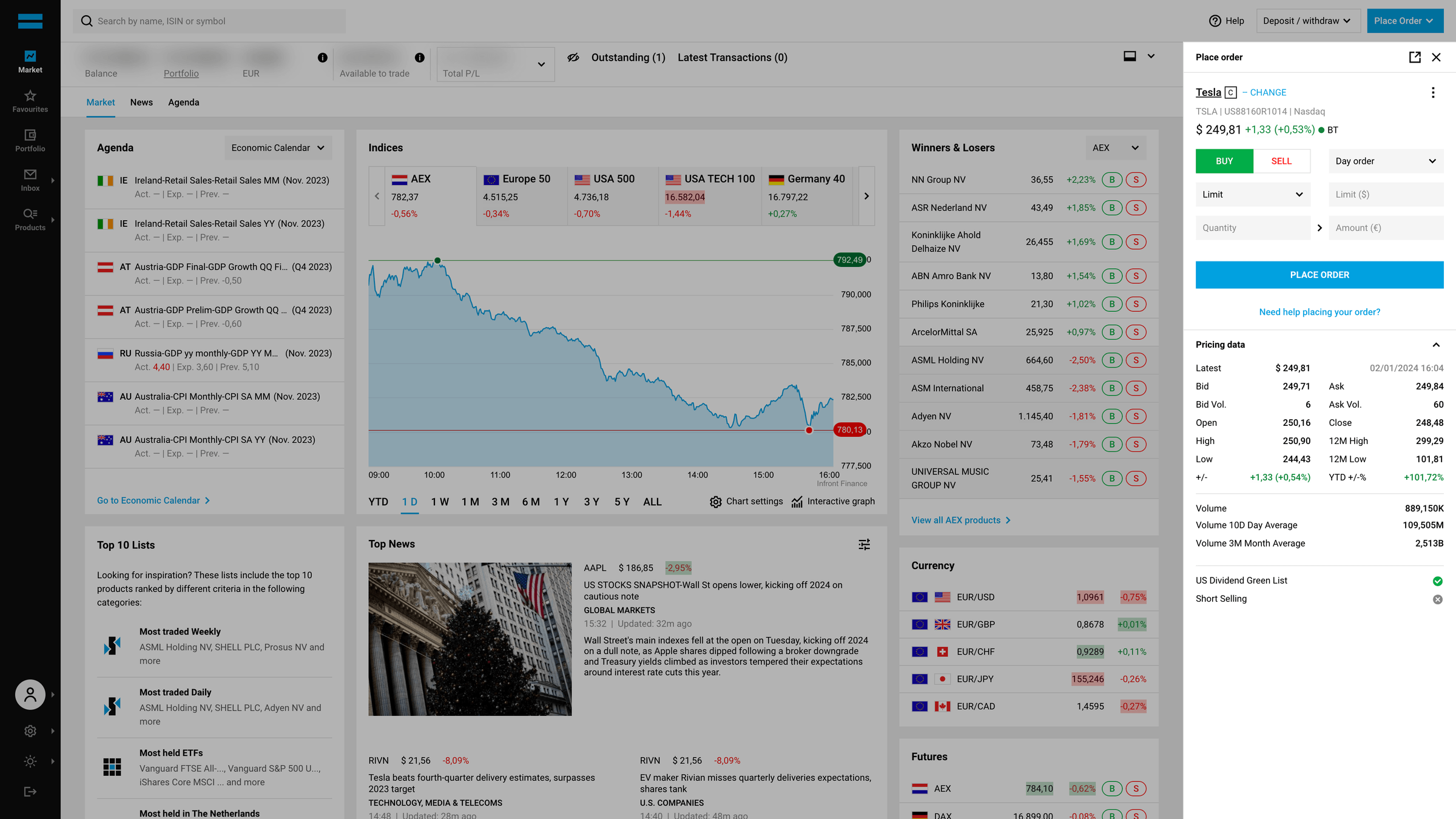The image size is (1456, 819).
Task: Click Sell button for AEX future
Action: pos(1136,789)
